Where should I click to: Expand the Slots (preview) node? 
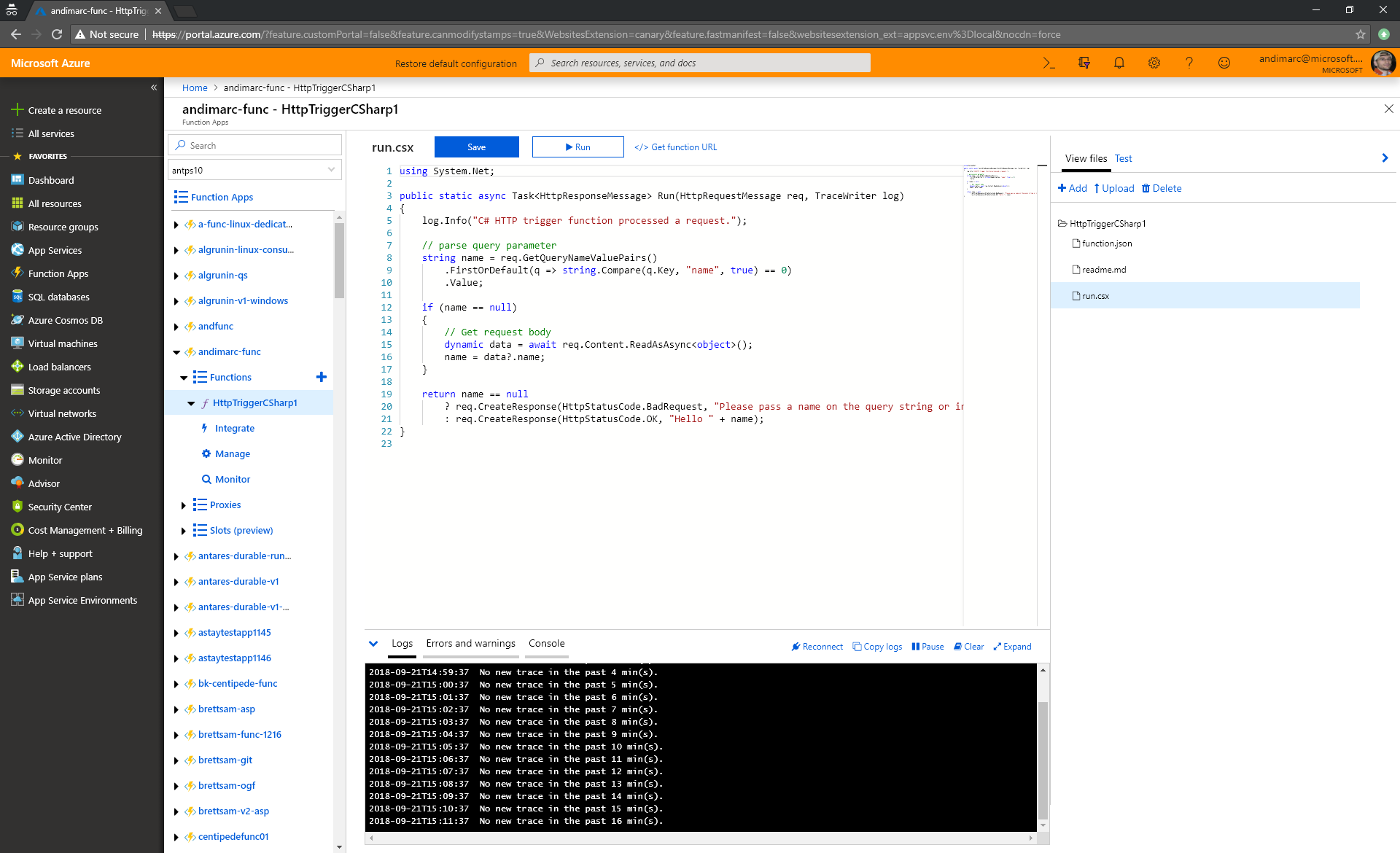(x=184, y=531)
